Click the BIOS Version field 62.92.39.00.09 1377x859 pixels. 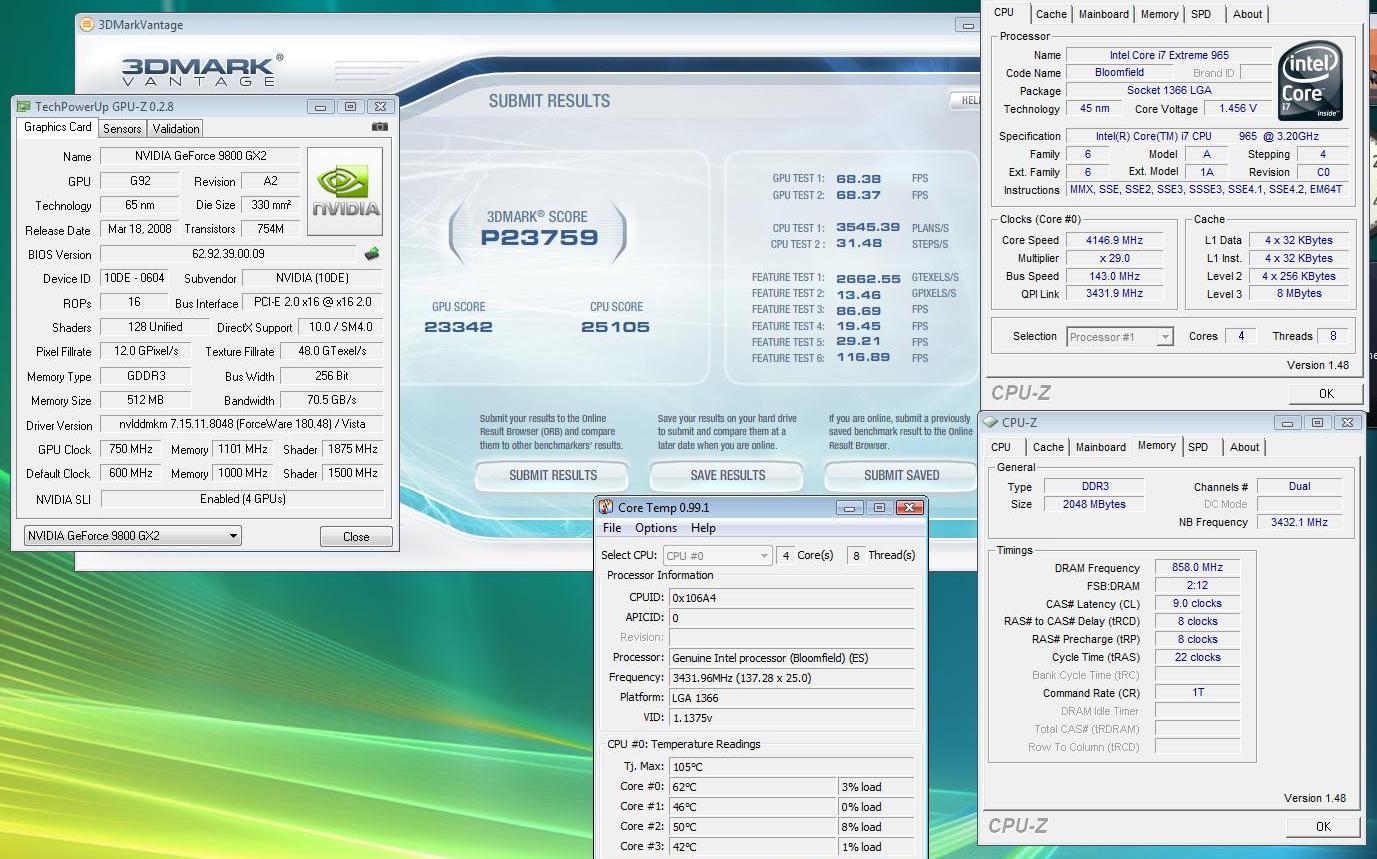click(228, 254)
